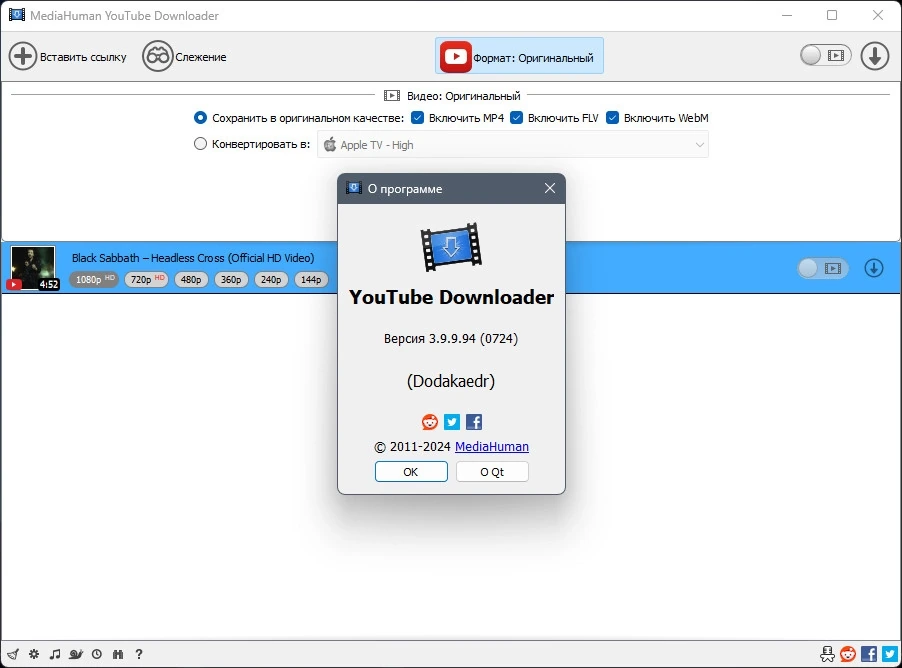Click the YouTube Downloader film-strip logo
902x668 pixels.
[451, 247]
